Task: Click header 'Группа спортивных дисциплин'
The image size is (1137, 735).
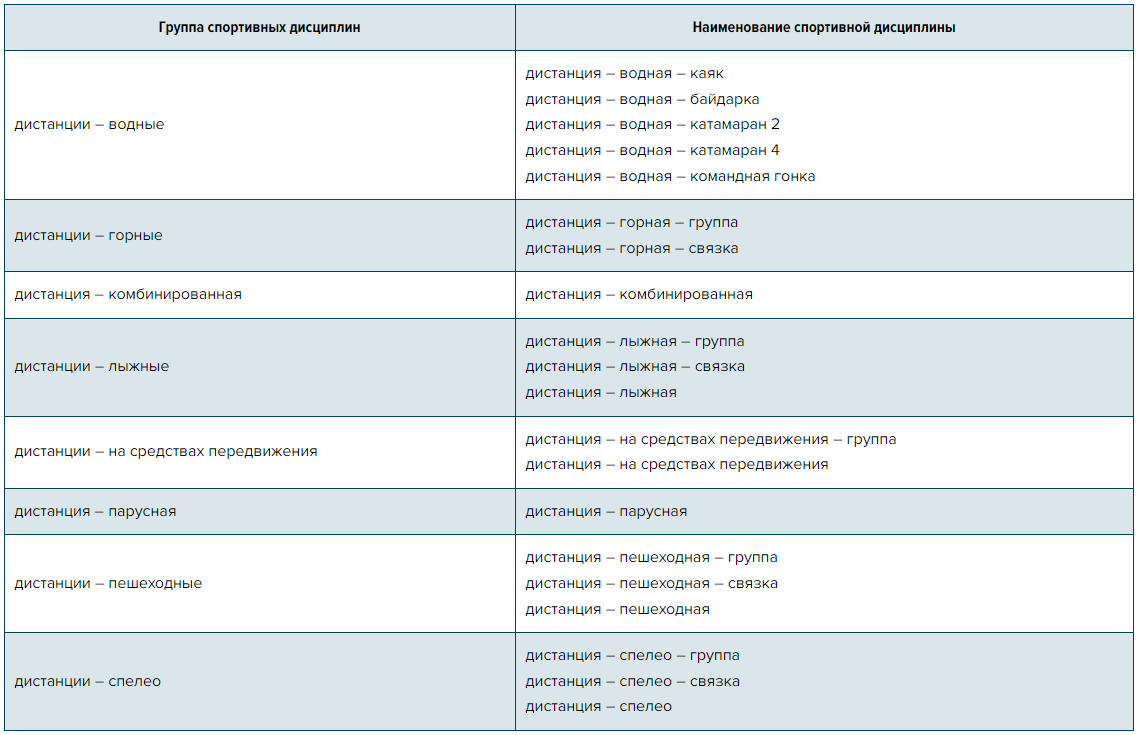Action: pos(259,28)
